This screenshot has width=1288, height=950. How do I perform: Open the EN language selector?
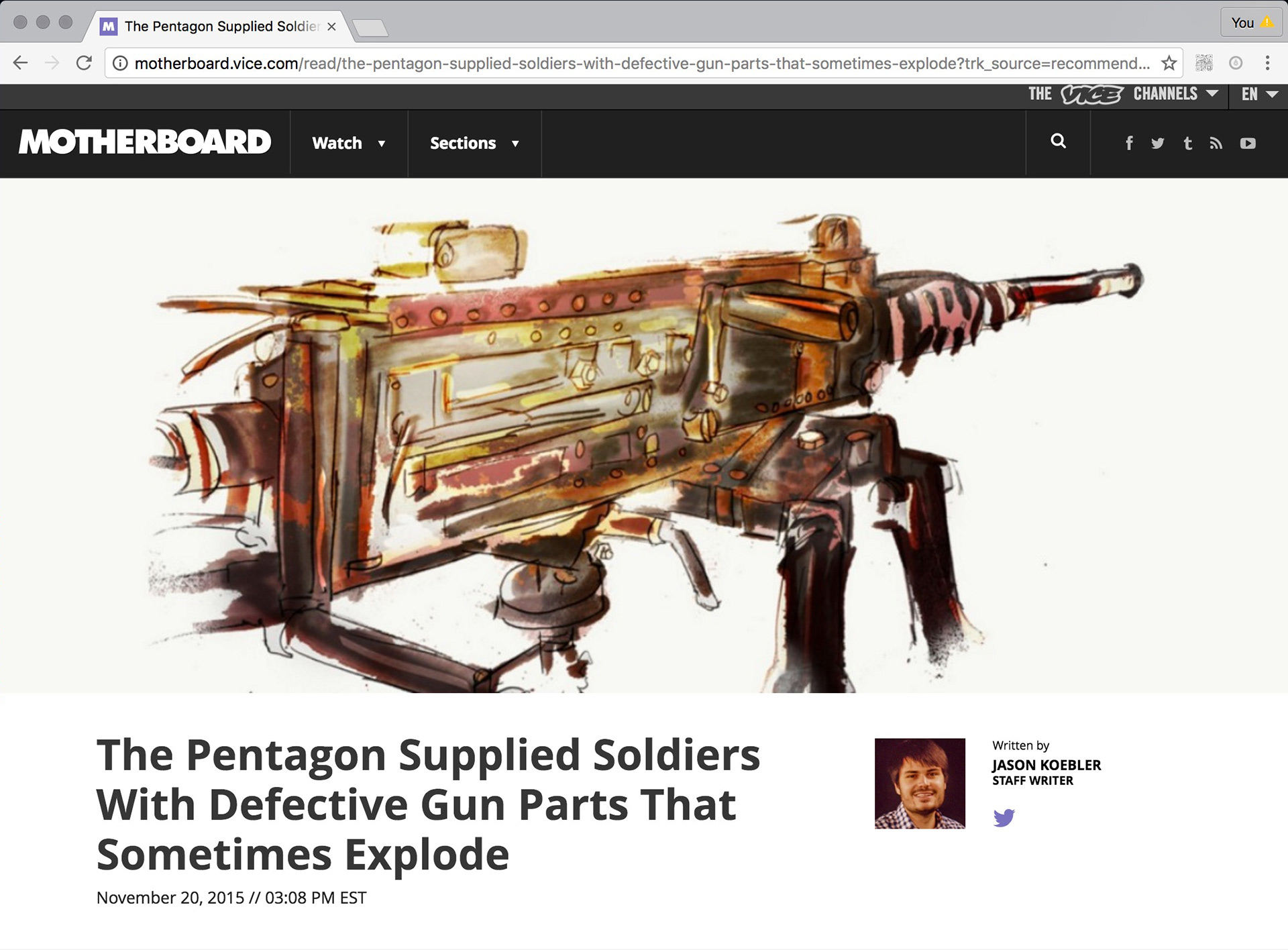1259,94
